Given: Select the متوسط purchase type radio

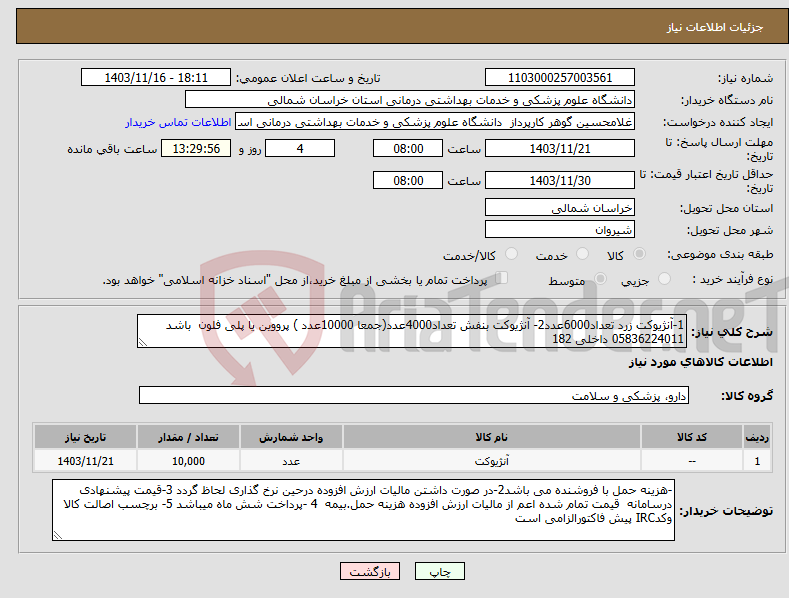Looking at the screenshot, I should tap(600, 279).
